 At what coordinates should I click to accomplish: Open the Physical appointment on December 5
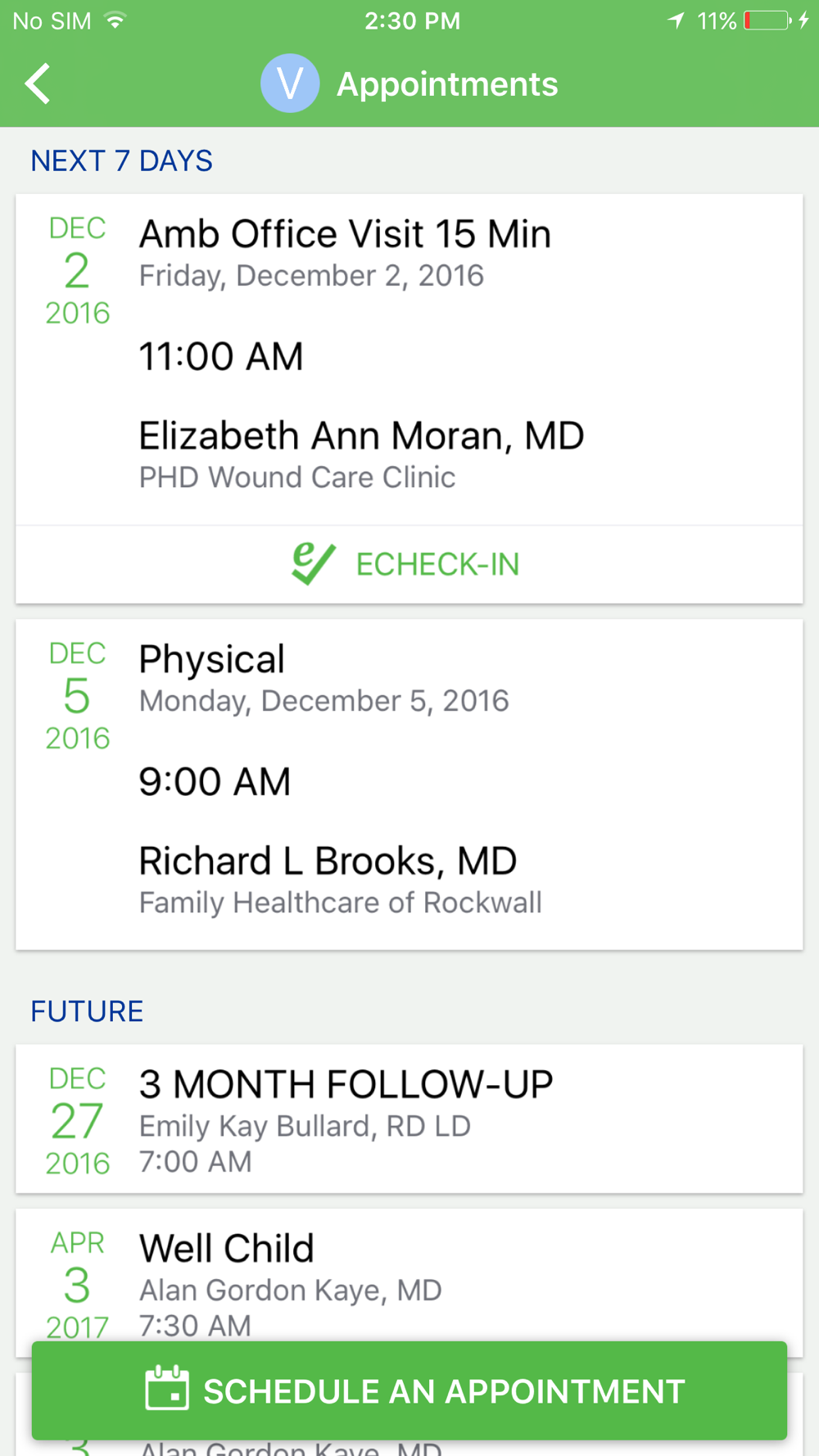409,785
